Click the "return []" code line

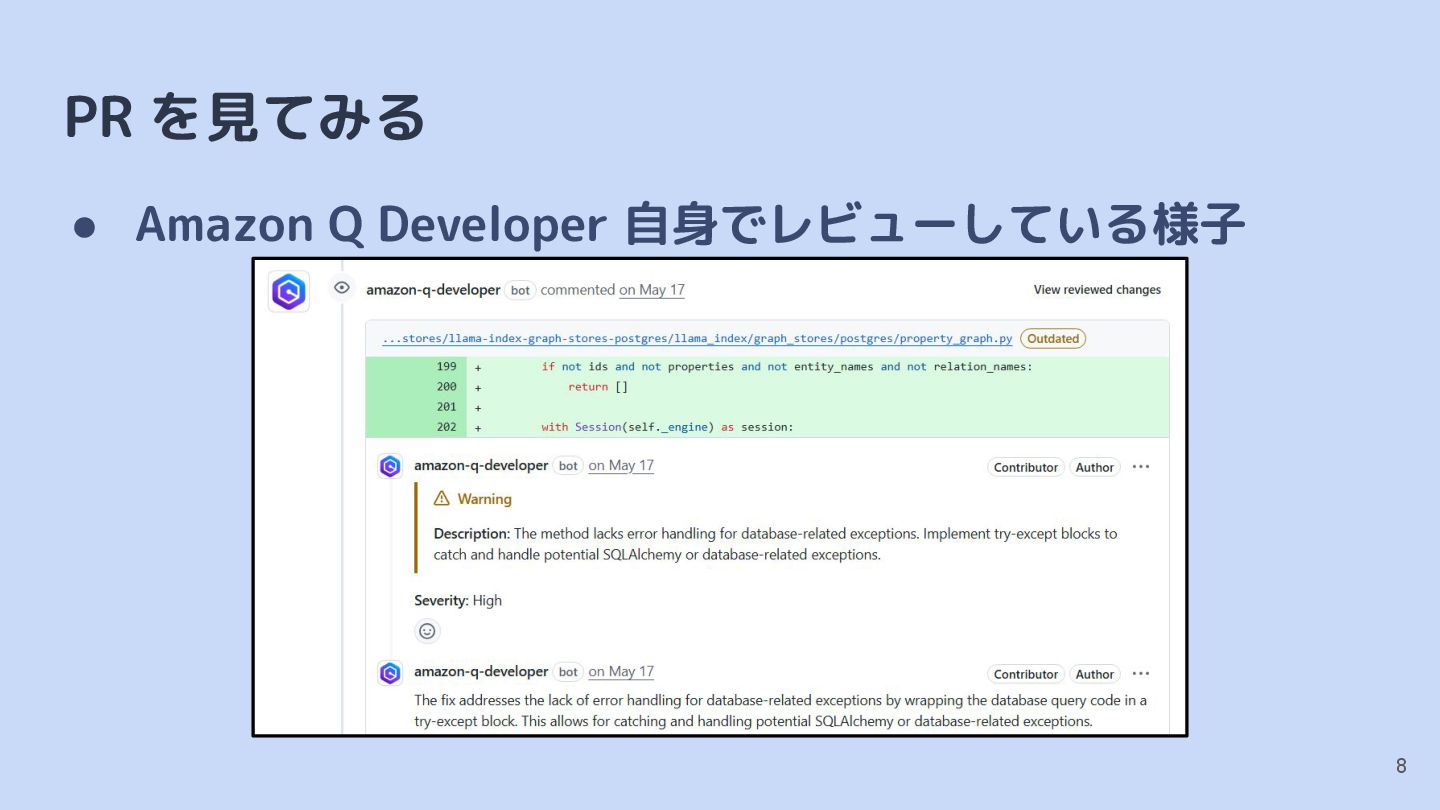598,387
